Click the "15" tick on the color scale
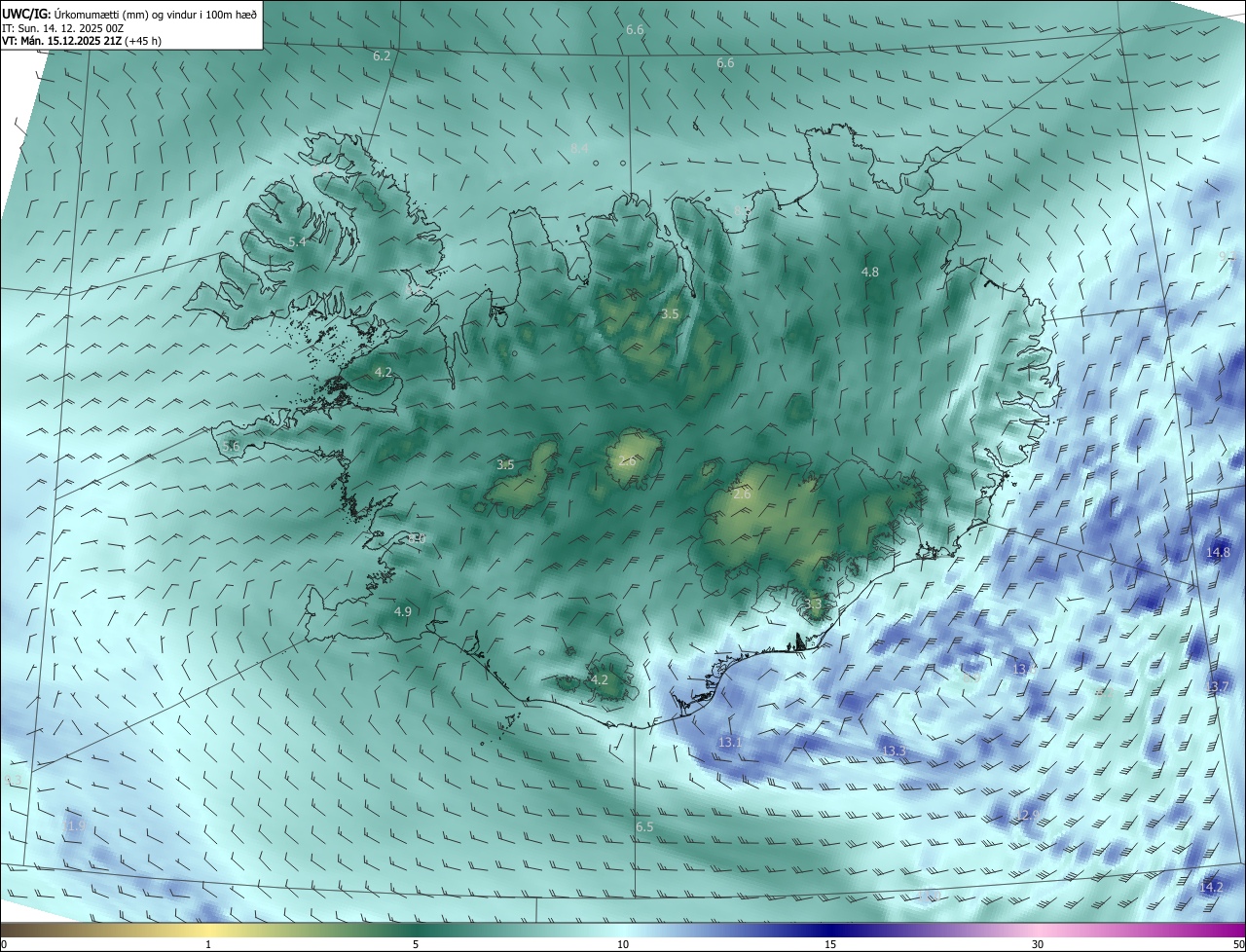This screenshot has height=952, width=1246. pyautogui.click(x=830, y=944)
